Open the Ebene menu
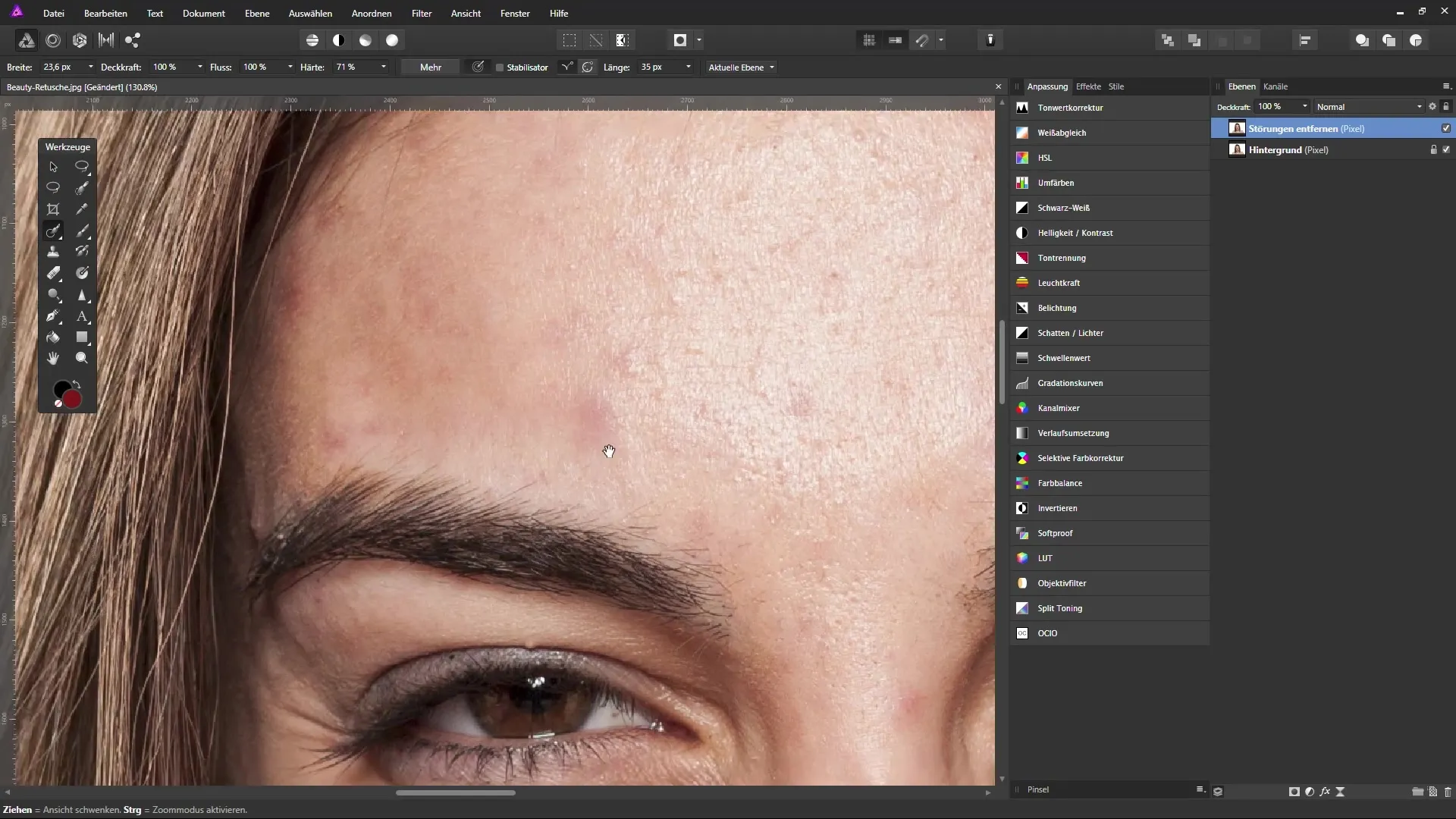 pos(257,14)
